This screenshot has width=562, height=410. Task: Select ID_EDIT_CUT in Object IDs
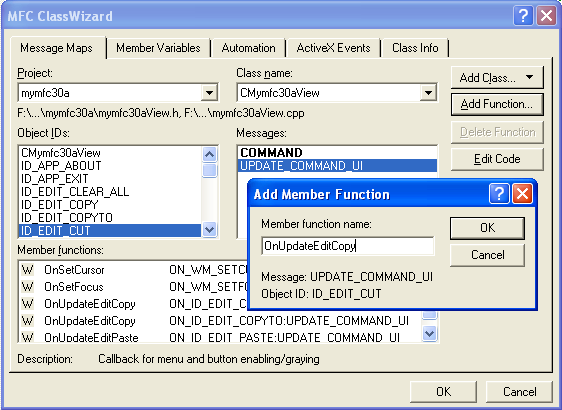click(x=109, y=230)
